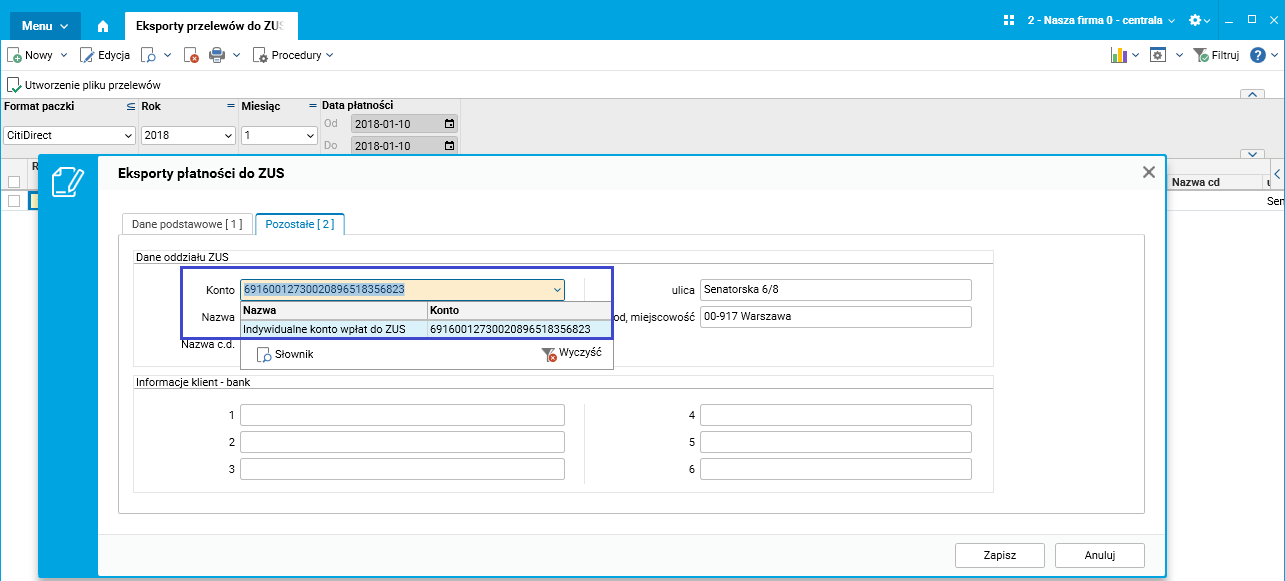Viewport: 1285px width, 581px height.
Task: Select the Eksporty przelewów do ZUS tab
Action: [x=211, y=26]
